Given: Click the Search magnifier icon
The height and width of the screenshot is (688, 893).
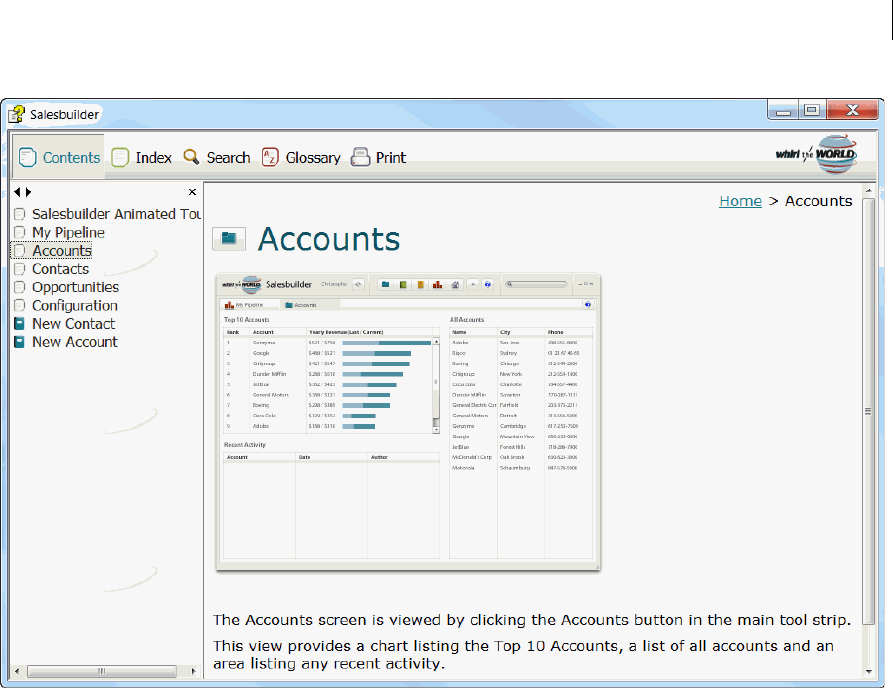Looking at the screenshot, I should coord(191,157).
